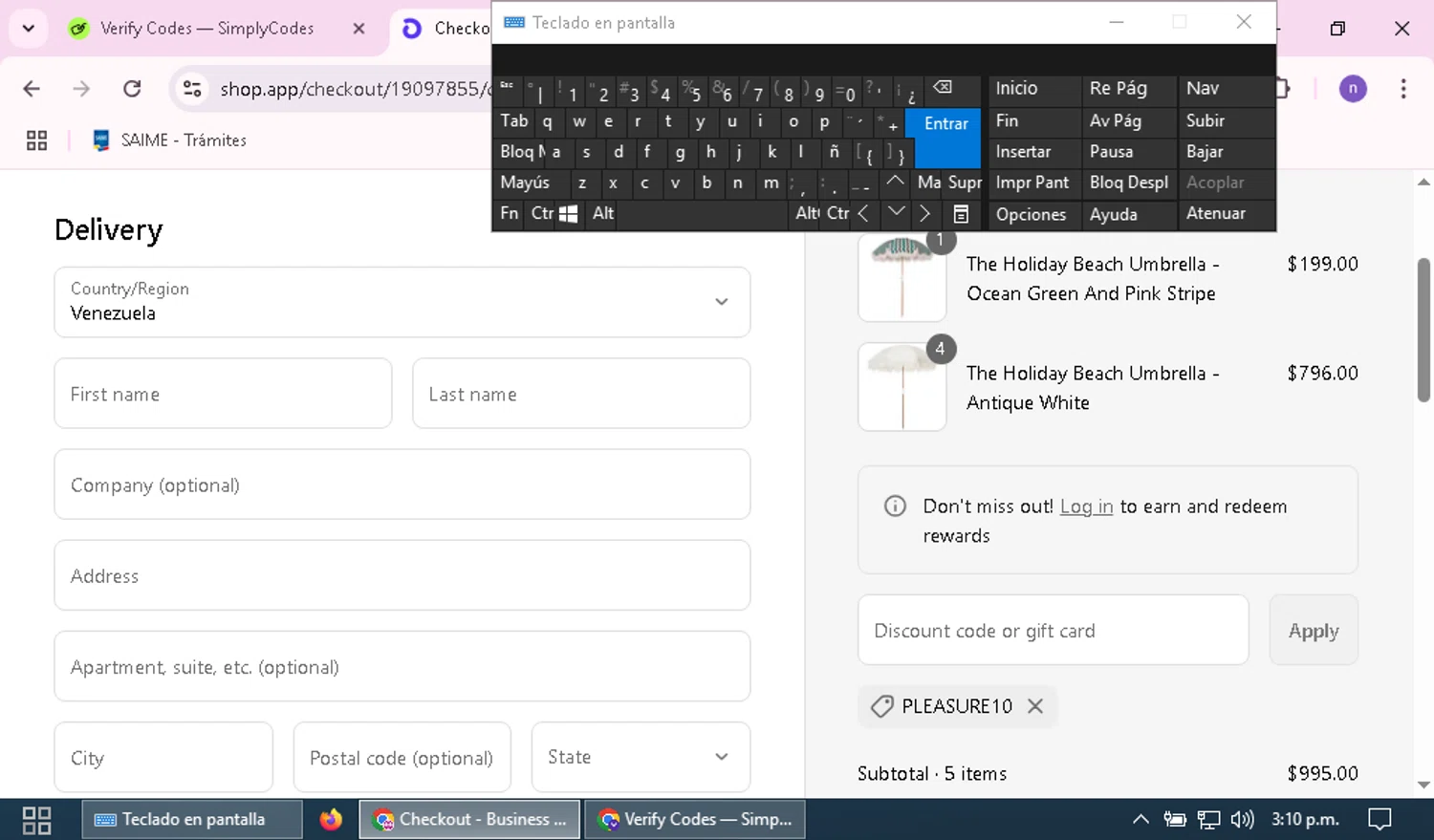Image resolution: width=1434 pixels, height=840 pixels.
Task: Close the Verify Codes — SimplyCodes tab
Action: [x=358, y=29]
